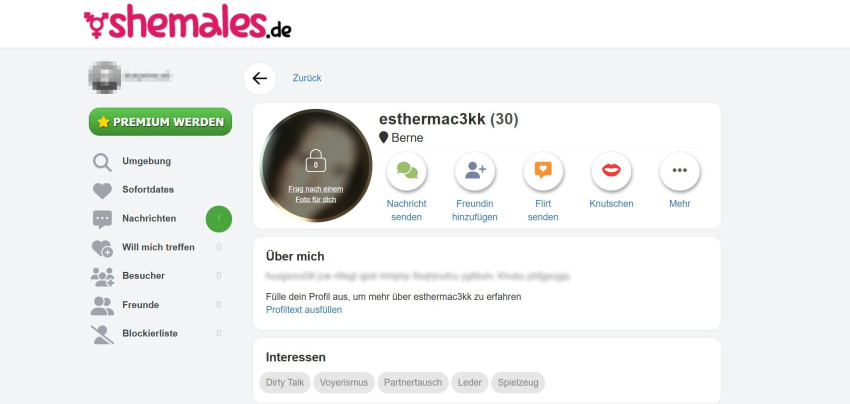850x404 pixels.
Task: Click the Besucher group icon
Action: (x=102, y=277)
